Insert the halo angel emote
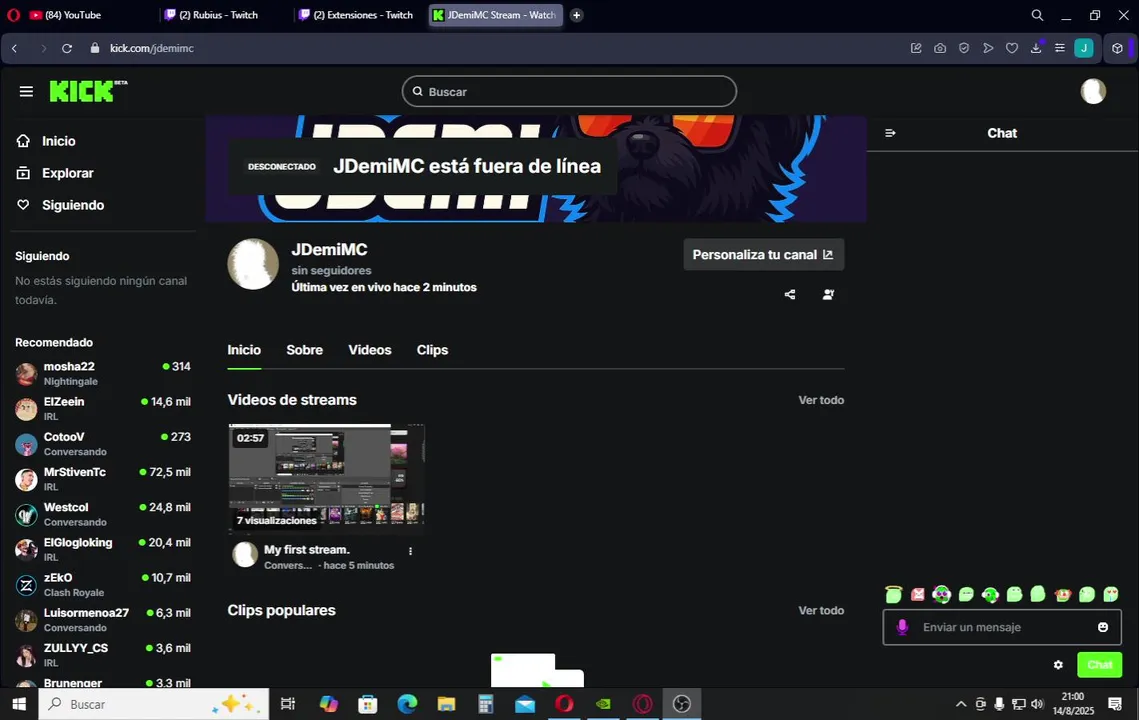This screenshot has width=1139, height=720. 893,594
